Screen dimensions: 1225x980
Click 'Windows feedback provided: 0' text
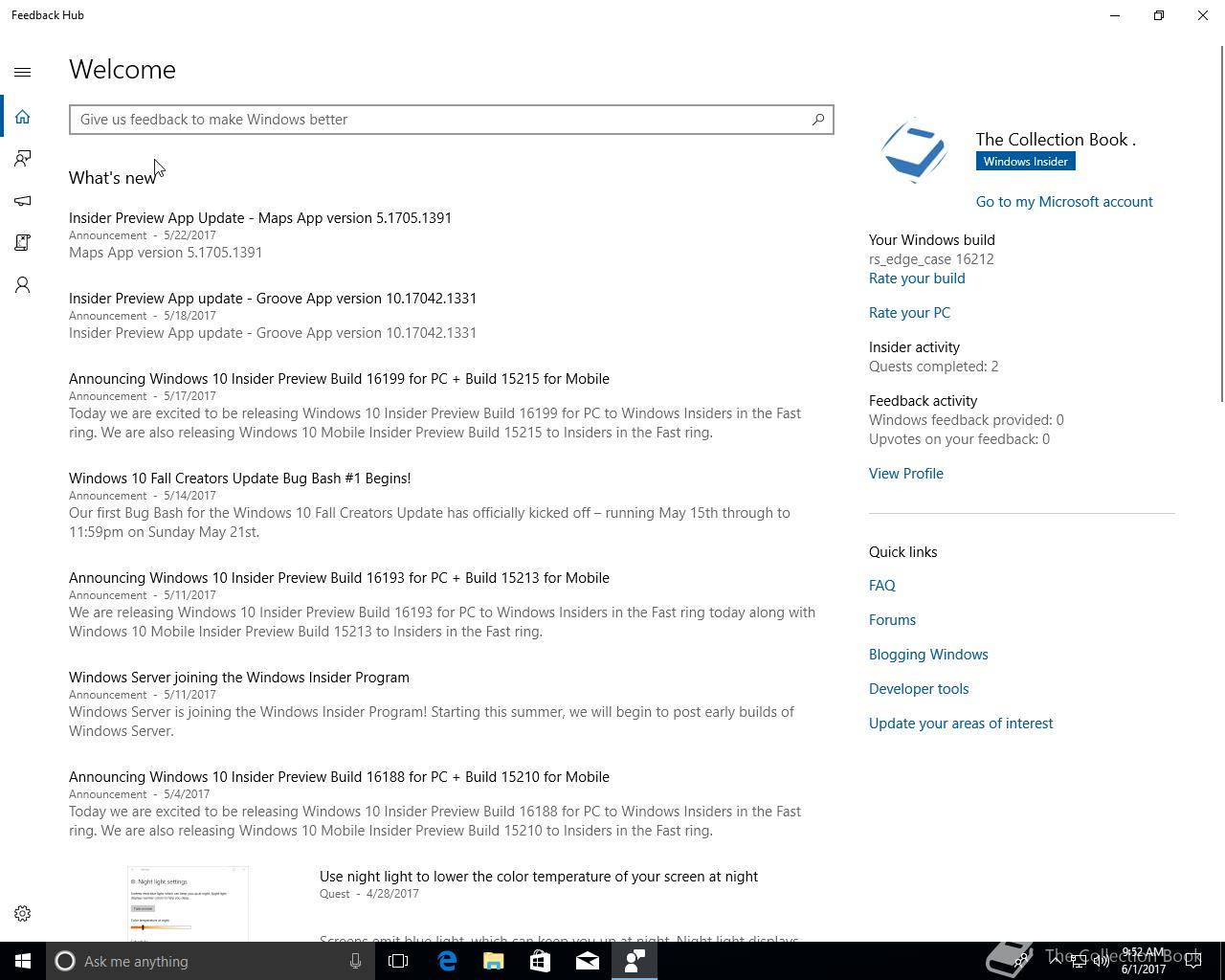(967, 420)
